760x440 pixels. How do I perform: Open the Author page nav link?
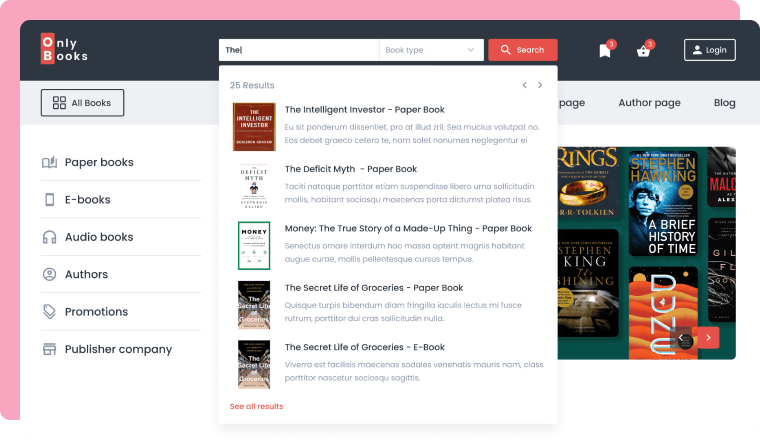point(649,103)
